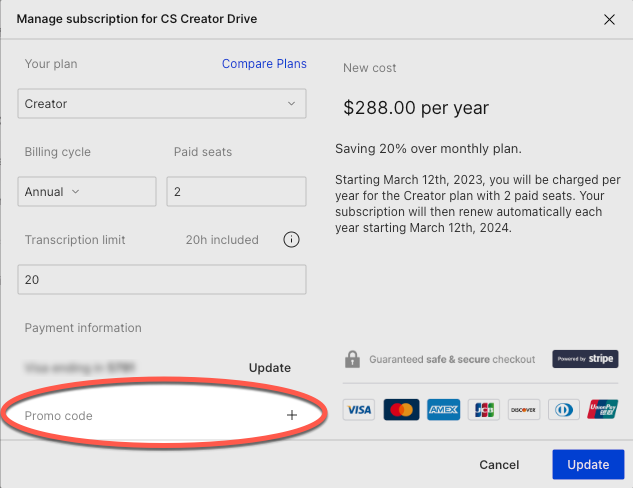The width and height of the screenshot is (633, 488).
Task: Click the American Express card logo
Action: pyautogui.click(x=442, y=409)
